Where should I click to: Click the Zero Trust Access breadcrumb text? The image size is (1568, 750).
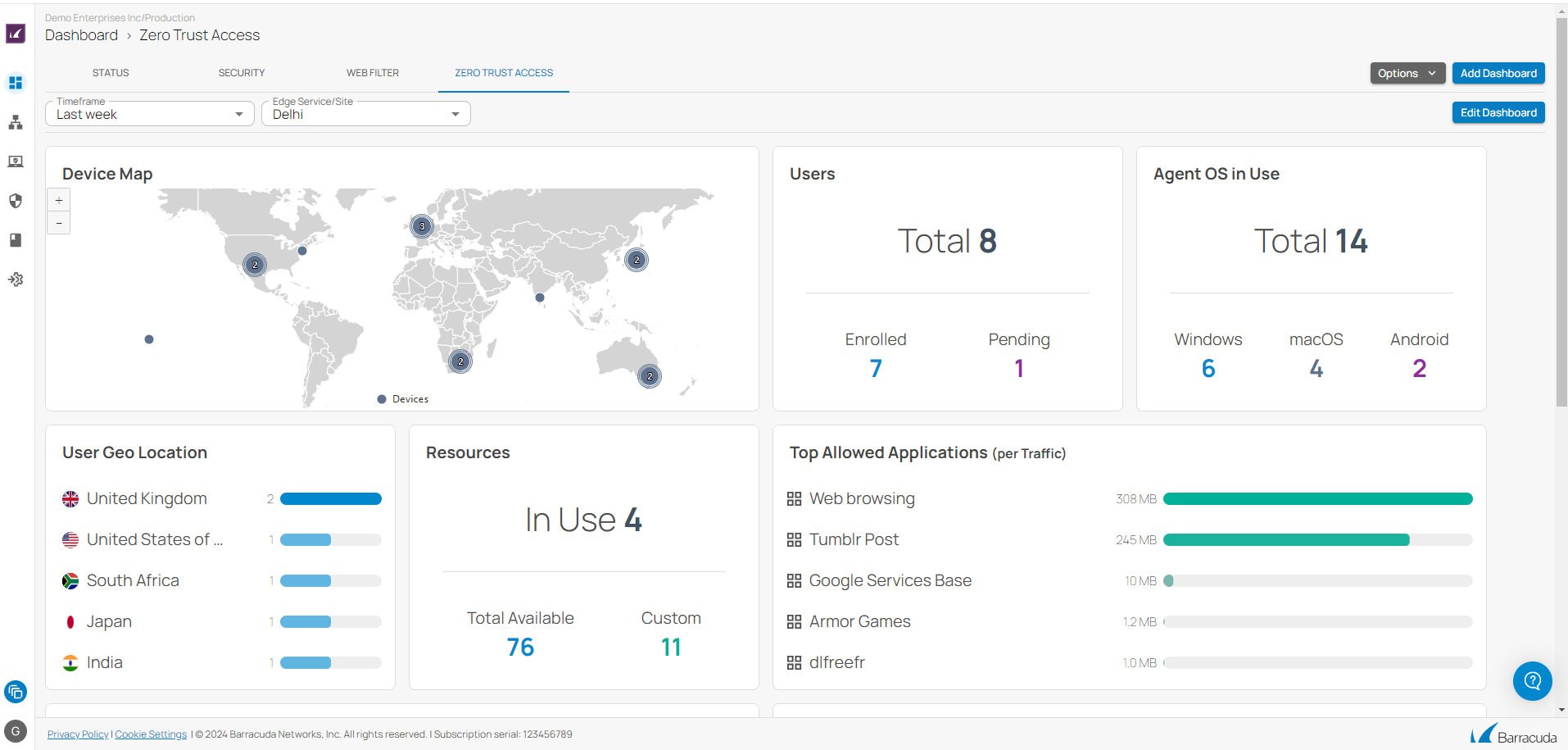coord(199,35)
